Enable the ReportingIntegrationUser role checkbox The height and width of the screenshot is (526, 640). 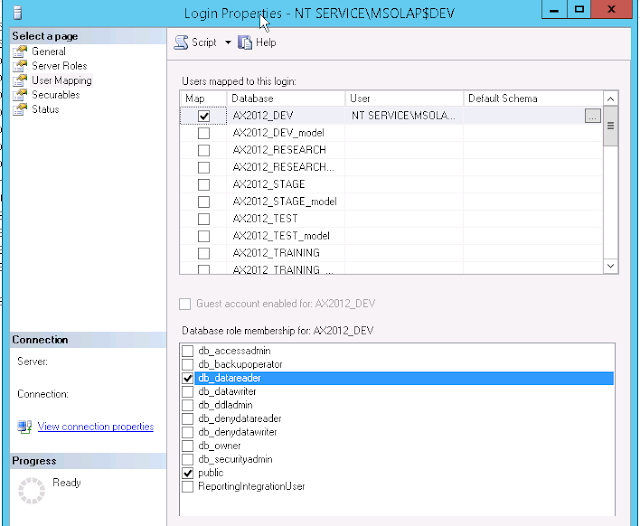coord(188,486)
